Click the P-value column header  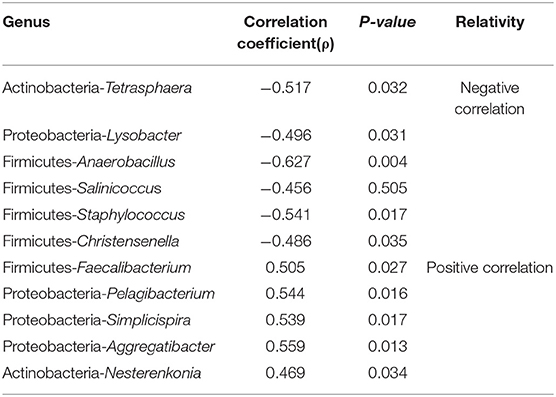pyautogui.click(x=387, y=22)
